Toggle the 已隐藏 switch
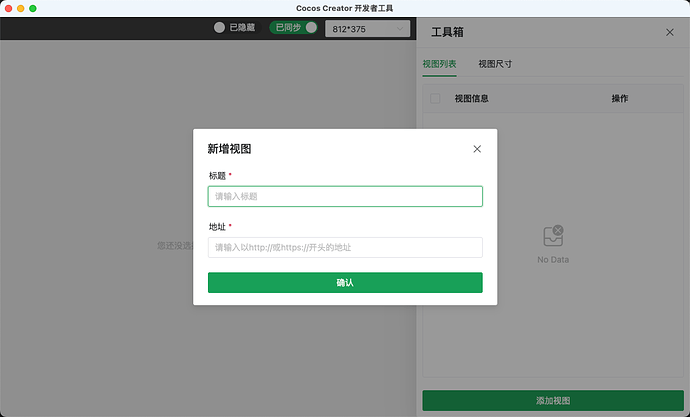Viewport: 690px width, 417px height. click(235, 28)
